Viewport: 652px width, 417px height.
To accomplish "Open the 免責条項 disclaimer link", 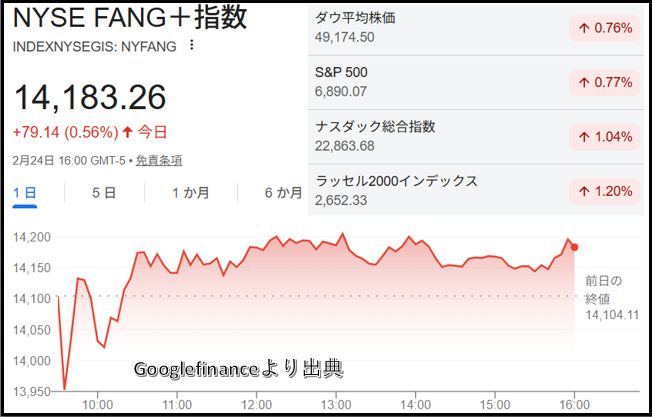I will pos(159,160).
